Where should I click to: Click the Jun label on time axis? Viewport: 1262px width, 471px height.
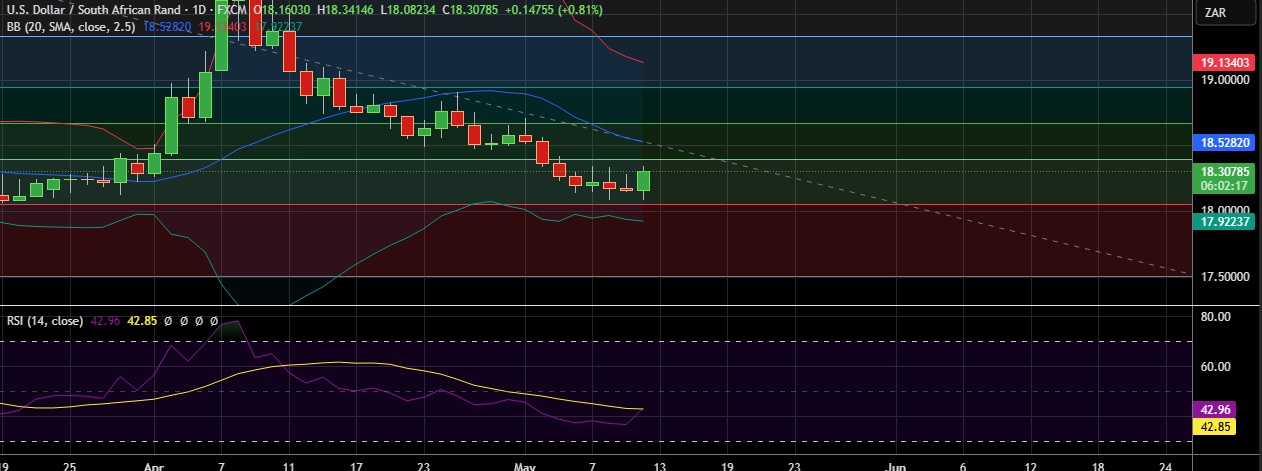[x=897, y=465]
